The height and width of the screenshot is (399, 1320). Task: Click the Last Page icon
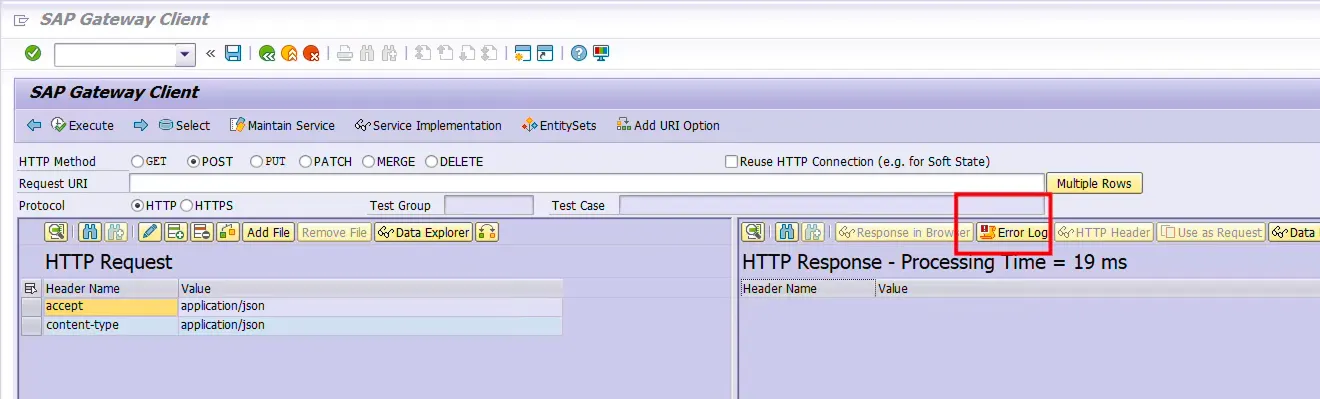(489, 54)
